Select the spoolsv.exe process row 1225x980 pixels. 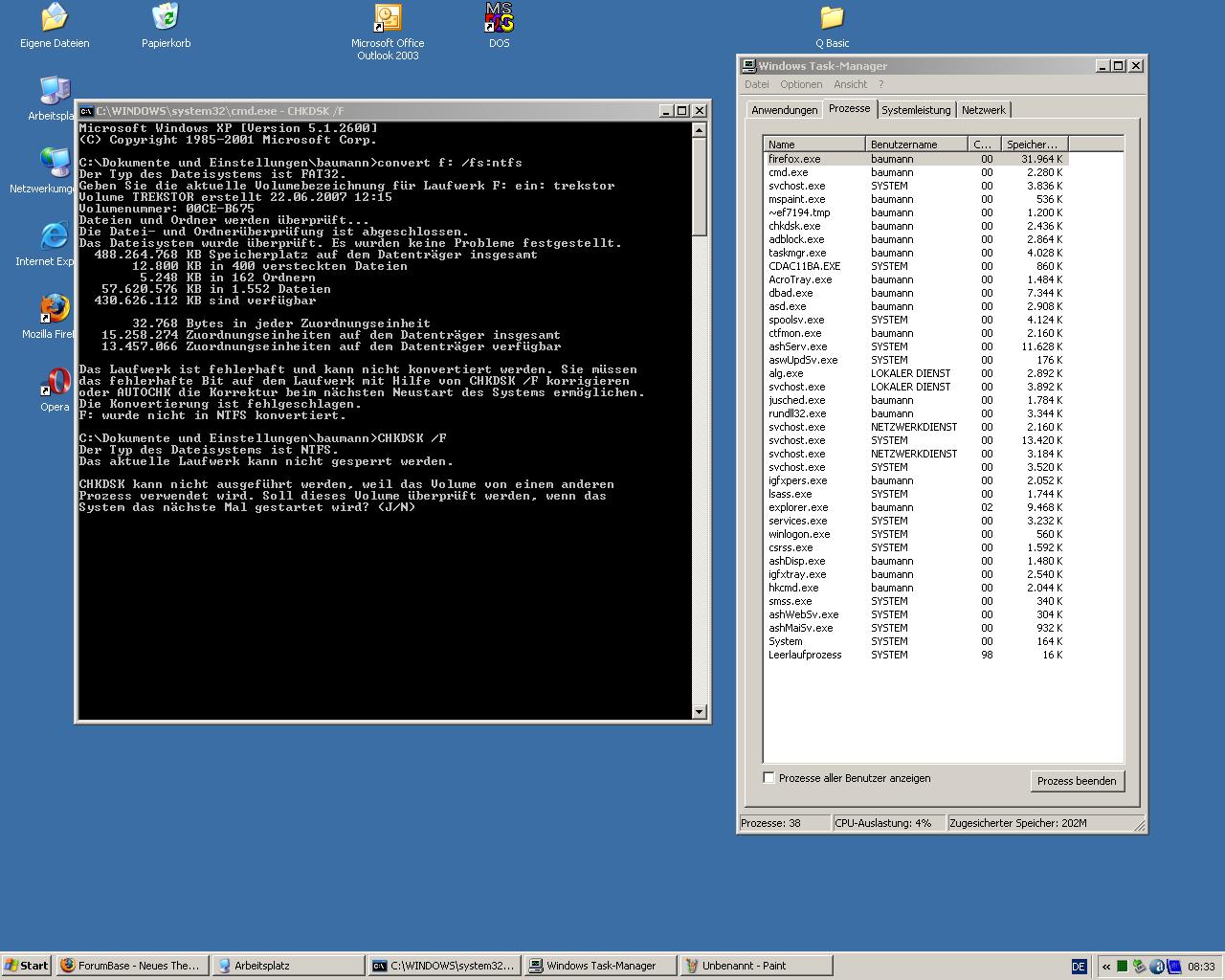pyautogui.click(x=916, y=320)
